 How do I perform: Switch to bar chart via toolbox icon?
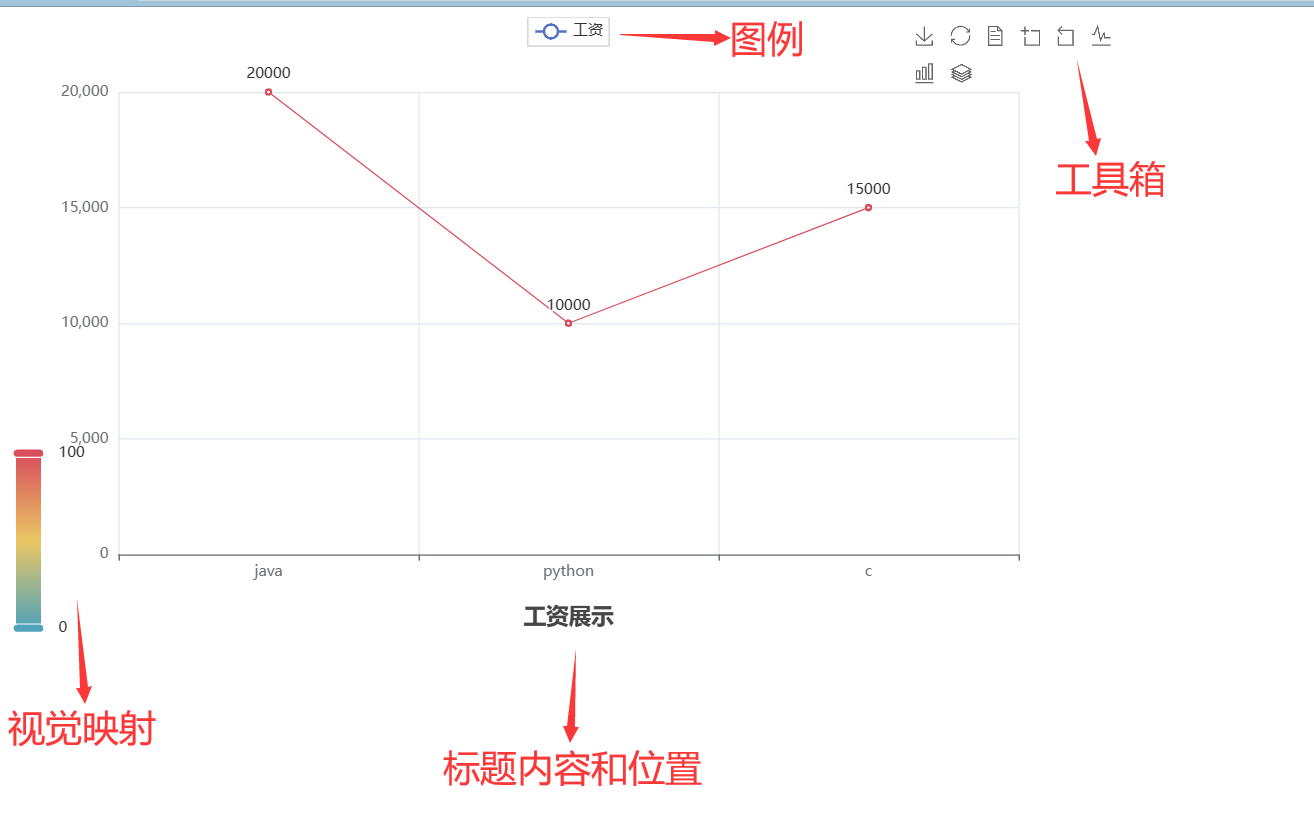click(924, 73)
